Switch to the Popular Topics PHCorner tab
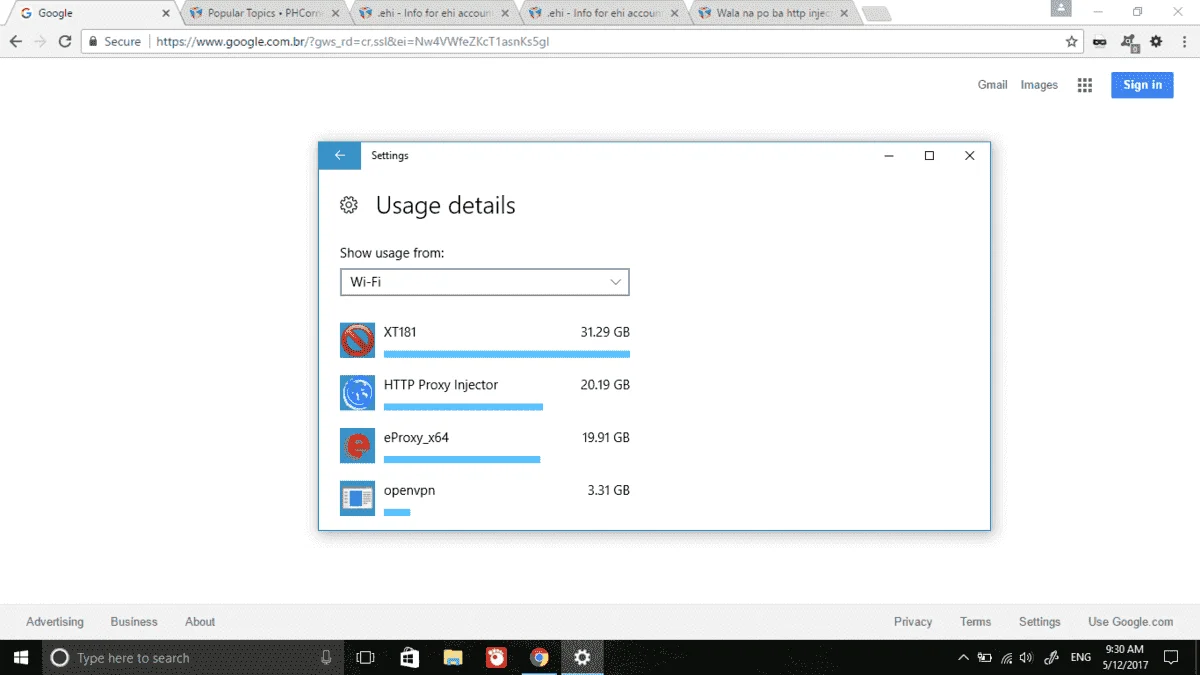 coord(262,13)
